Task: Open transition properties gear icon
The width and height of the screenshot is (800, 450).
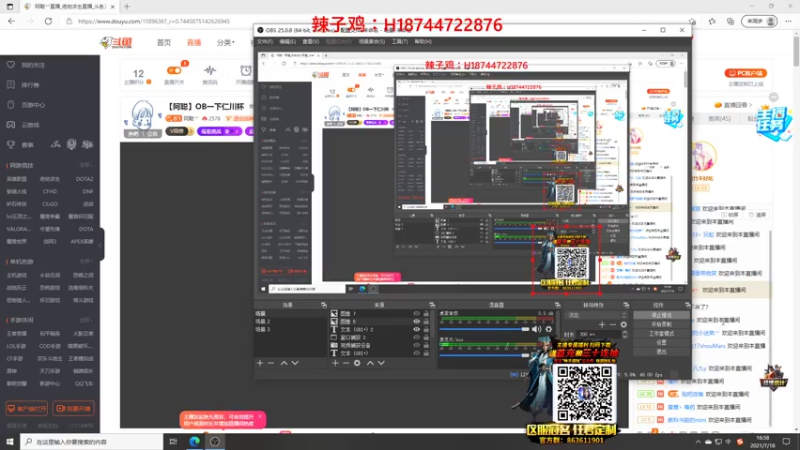Action: 623,324
